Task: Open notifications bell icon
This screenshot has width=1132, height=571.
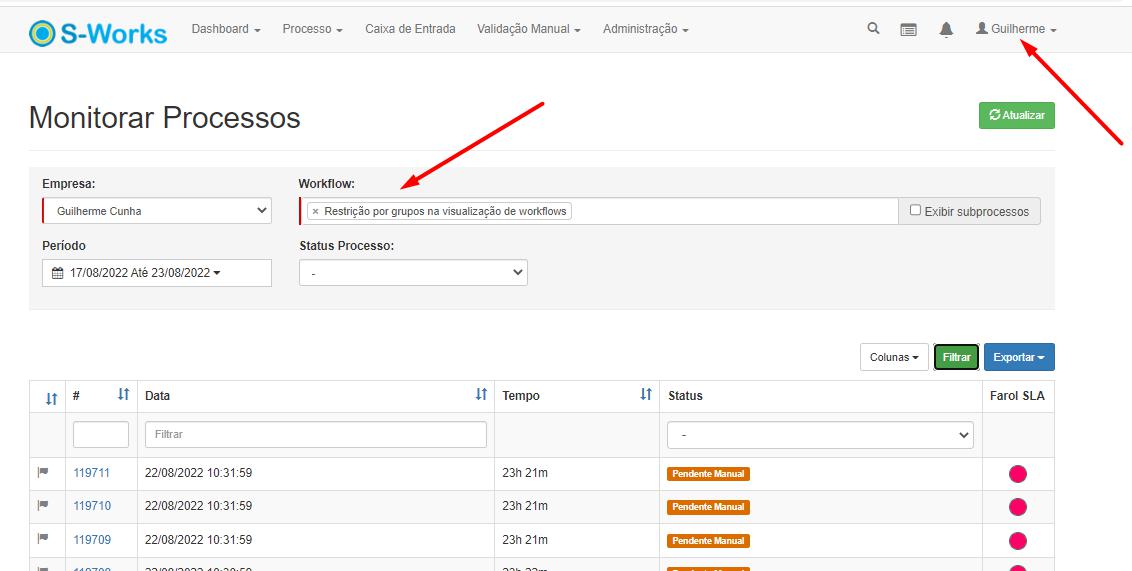Action: pos(946,30)
